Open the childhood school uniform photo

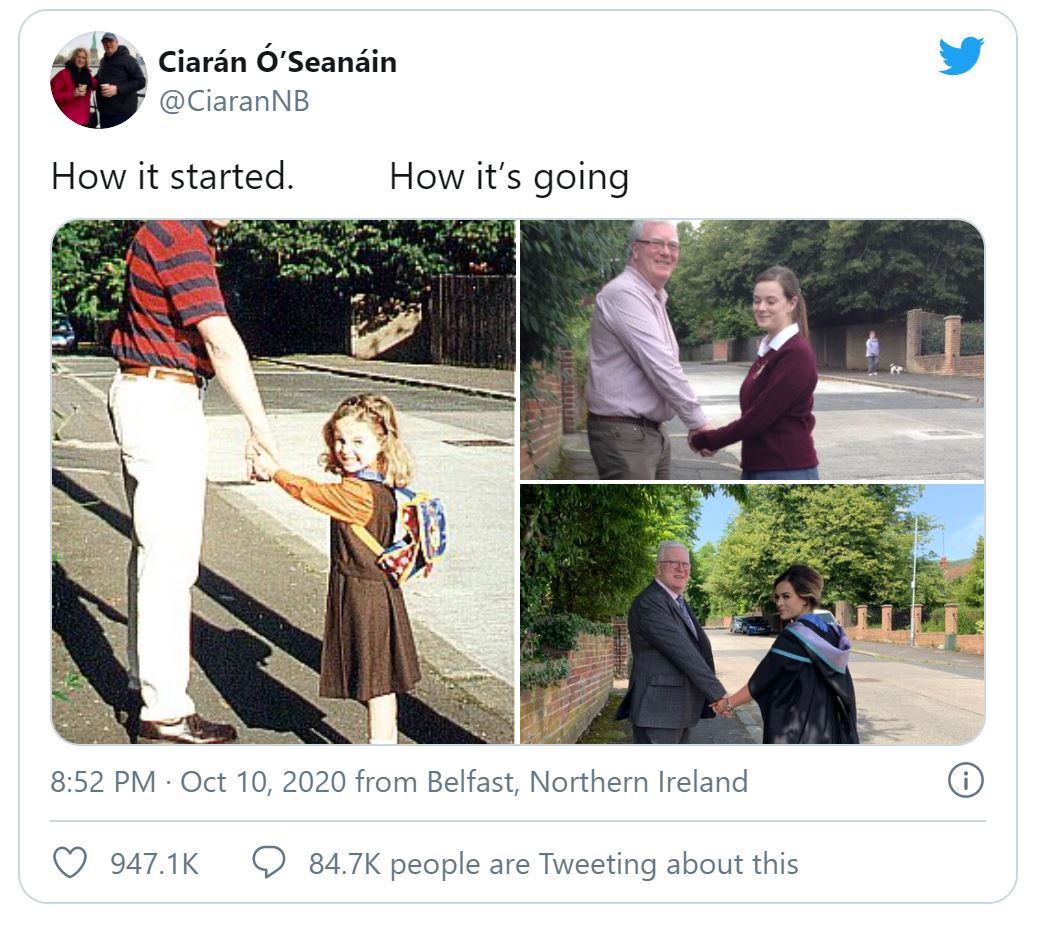tap(283, 482)
